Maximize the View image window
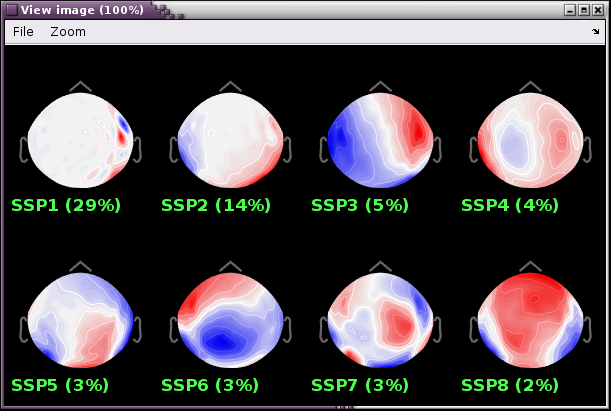 click(x=584, y=10)
